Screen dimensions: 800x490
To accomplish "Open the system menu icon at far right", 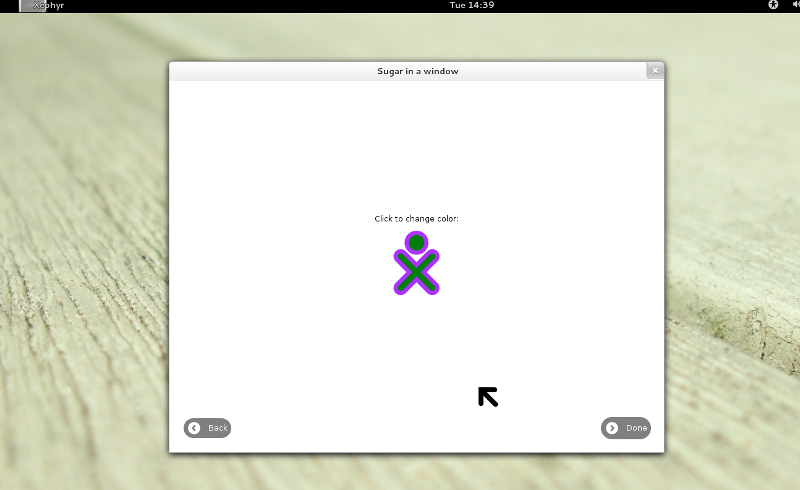I will pos(792,5).
